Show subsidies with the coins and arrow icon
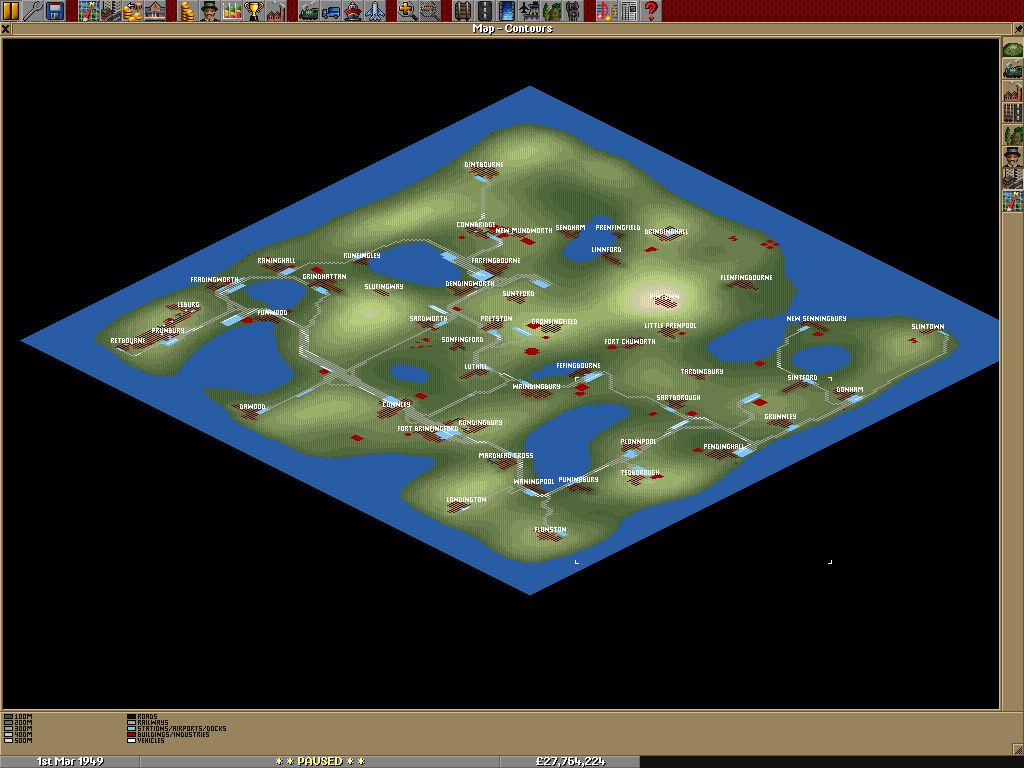1024x768 pixels. point(133,10)
